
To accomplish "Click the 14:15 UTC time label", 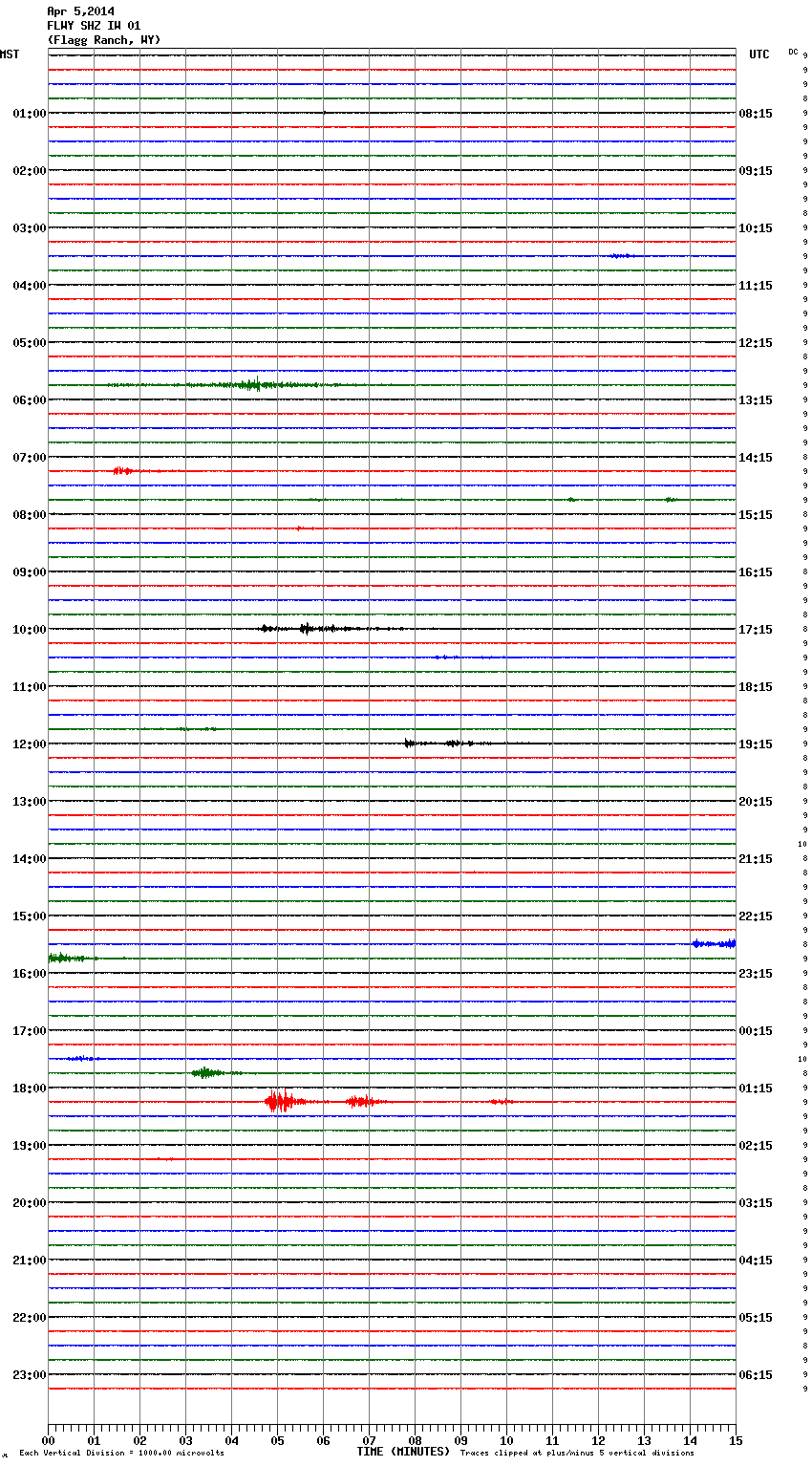I will tap(756, 458).
